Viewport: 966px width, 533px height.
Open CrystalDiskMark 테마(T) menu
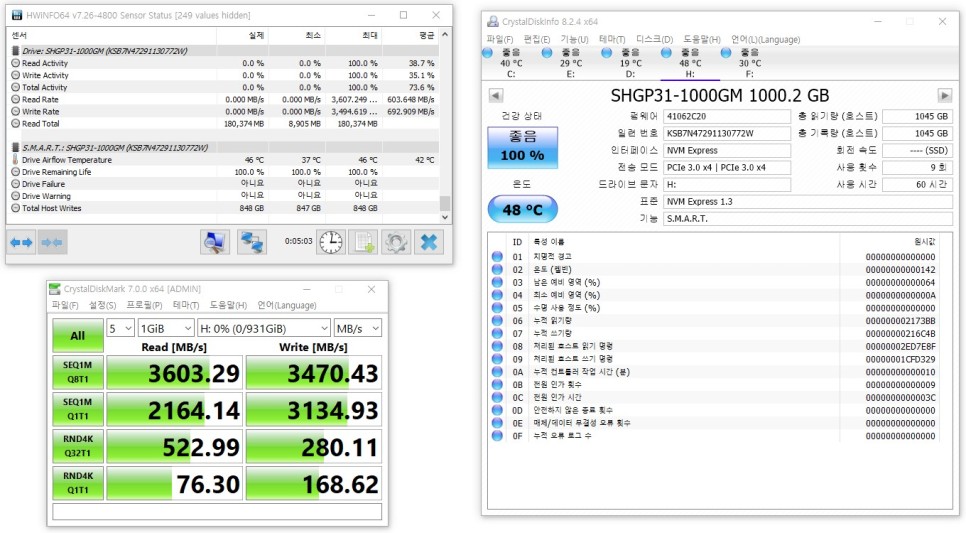coord(186,305)
